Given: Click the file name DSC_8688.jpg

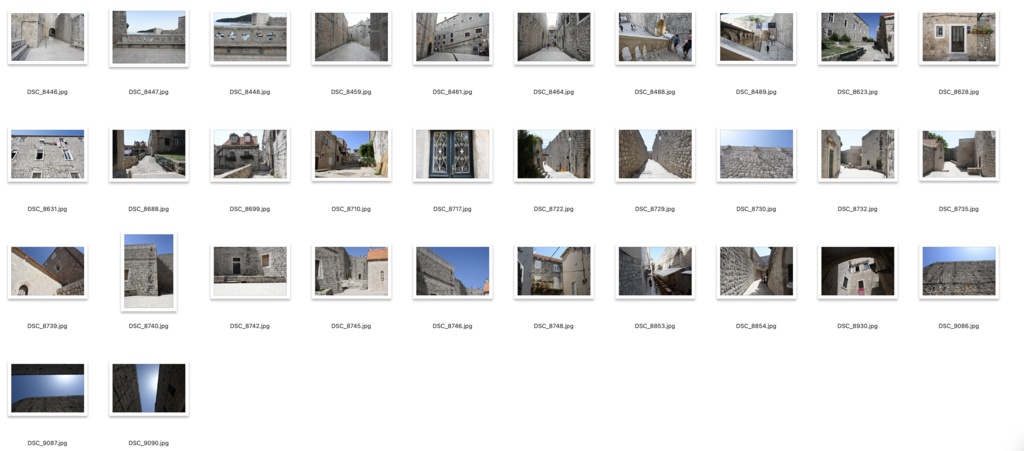Looking at the screenshot, I should 148,209.
